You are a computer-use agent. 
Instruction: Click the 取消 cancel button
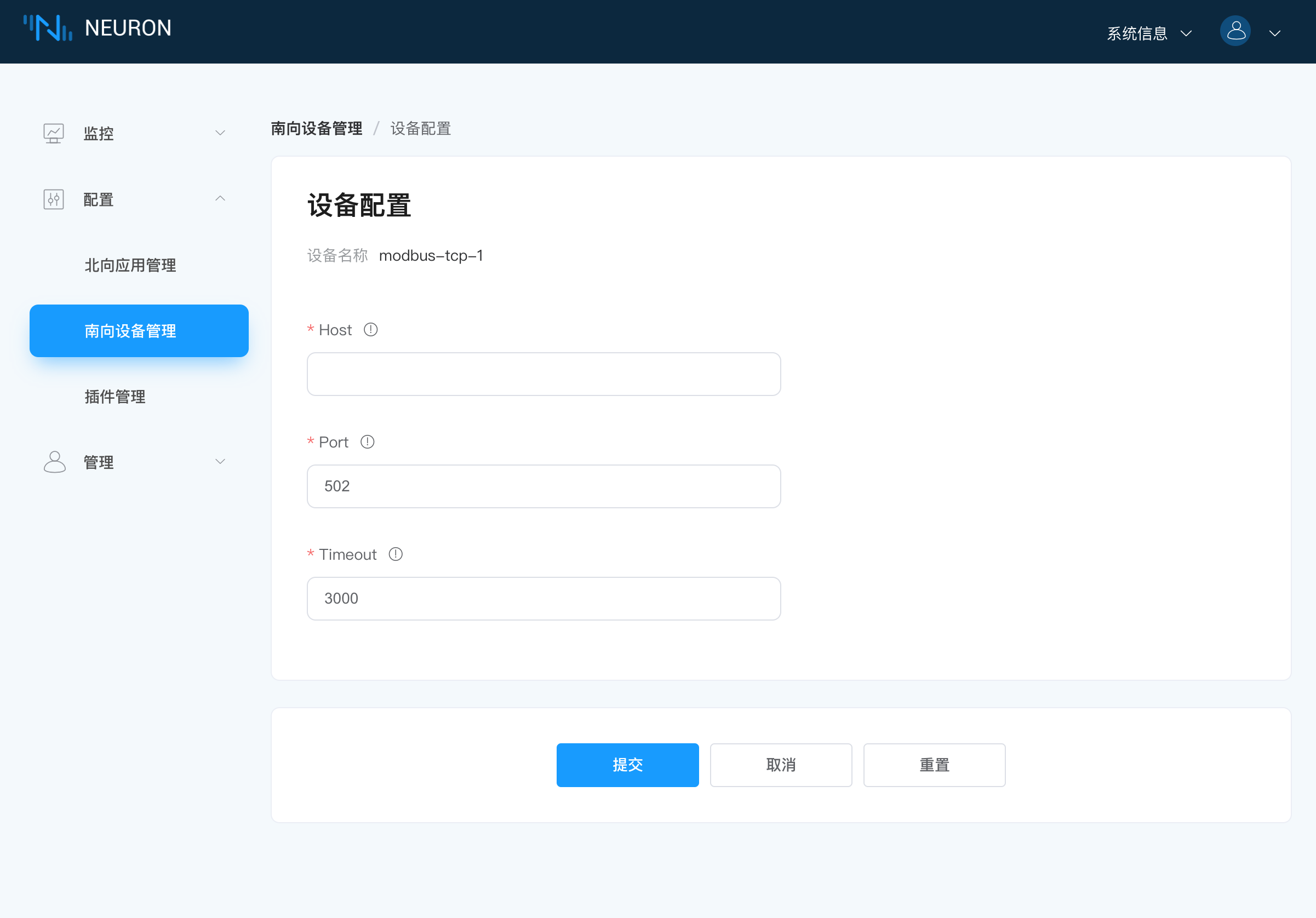pyautogui.click(x=781, y=765)
